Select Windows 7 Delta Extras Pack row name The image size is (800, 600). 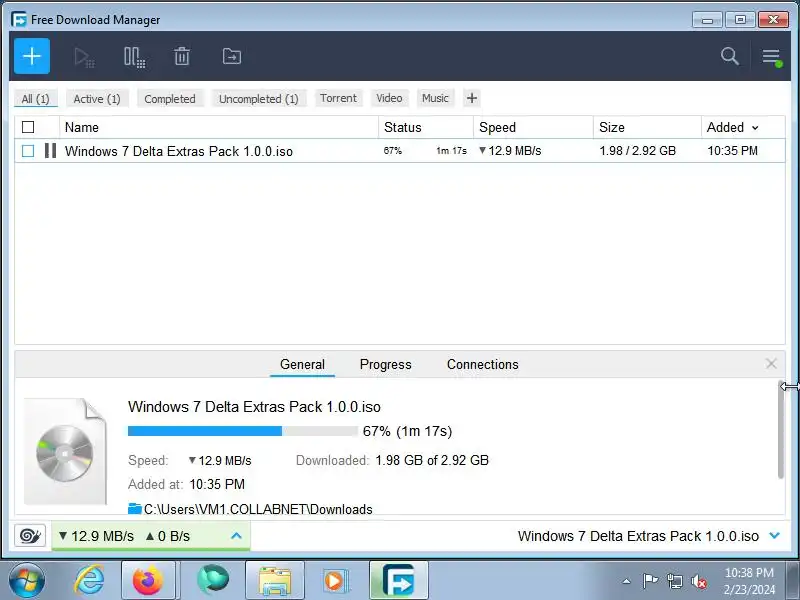tap(179, 151)
